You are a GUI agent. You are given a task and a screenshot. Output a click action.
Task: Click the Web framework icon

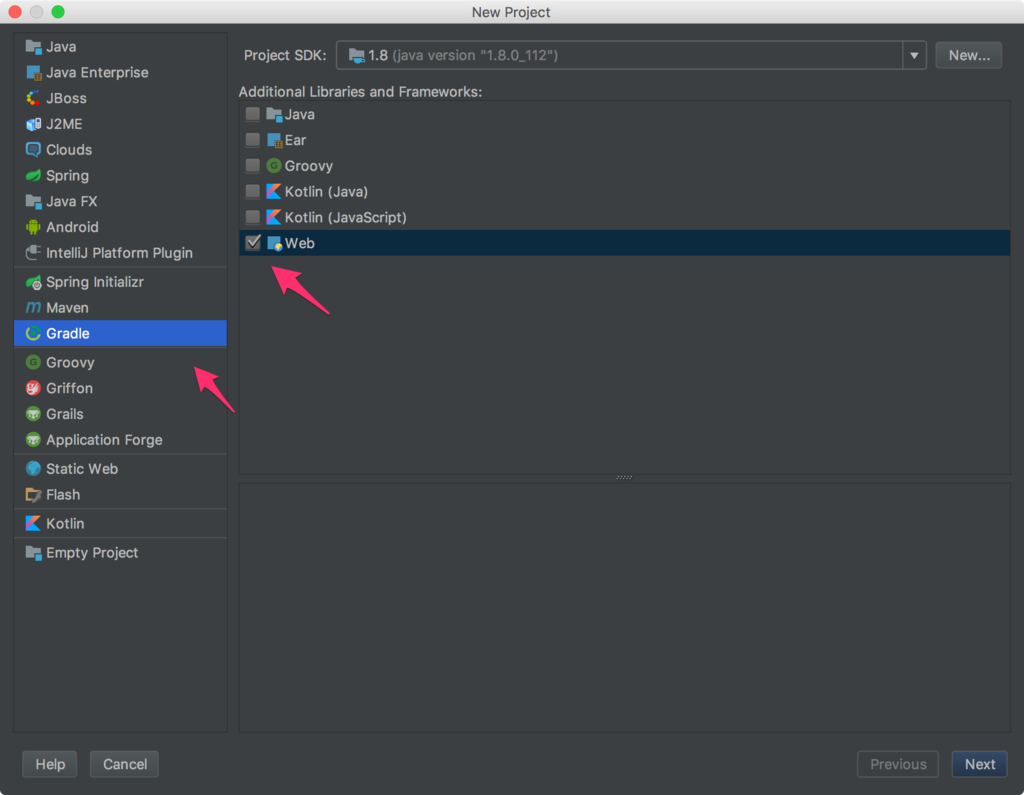point(274,244)
